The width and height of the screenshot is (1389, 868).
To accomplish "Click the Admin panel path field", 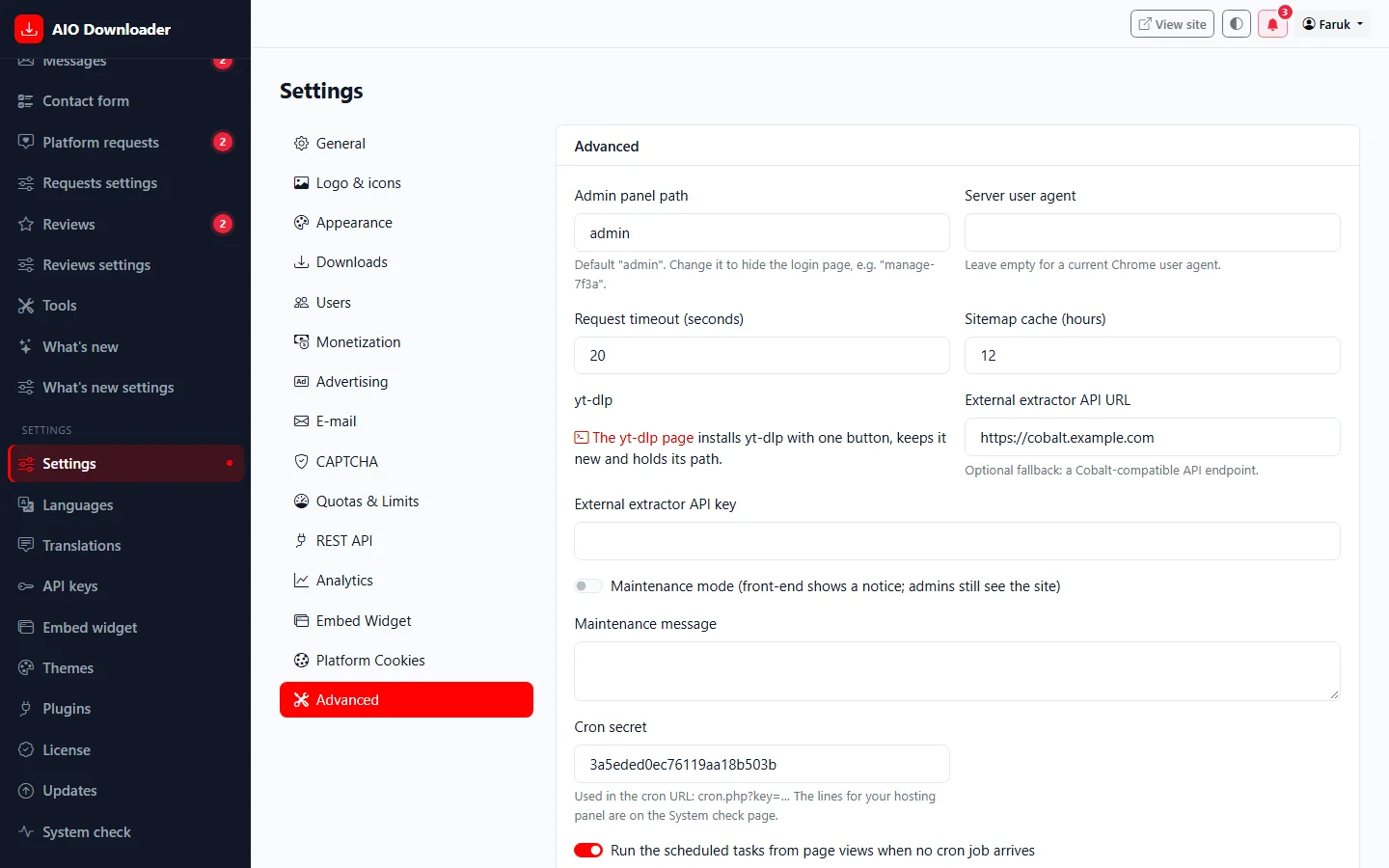I will (762, 232).
